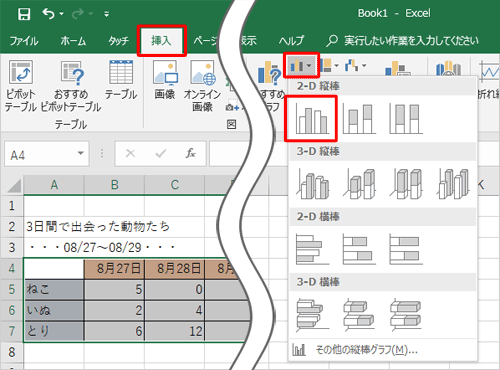Screen dimensions: 500x370
Task: Open the column chart dropdown button
Action: (301, 66)
